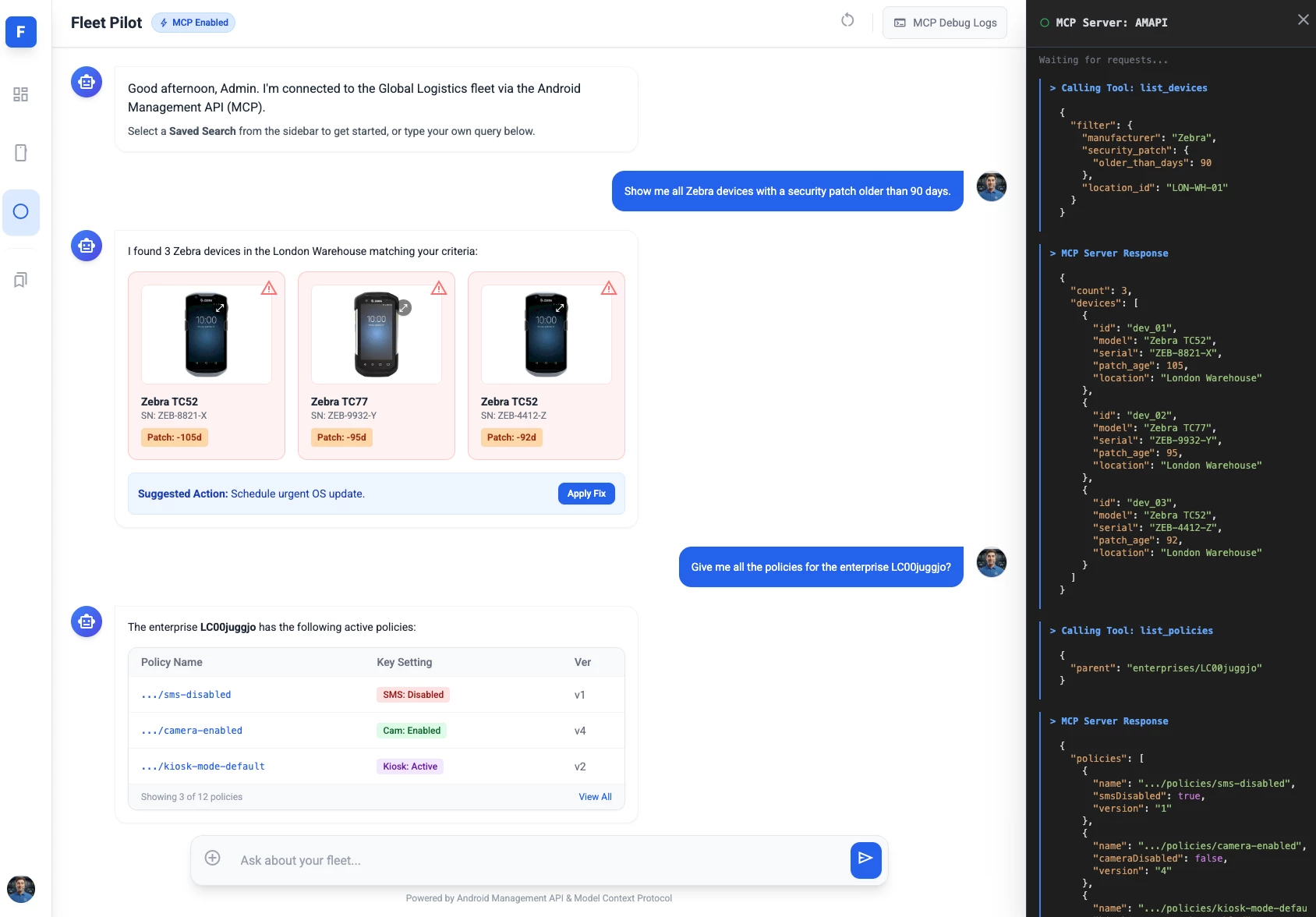
Task: Click the add attachment plus icon
Action: click(212, 858)
